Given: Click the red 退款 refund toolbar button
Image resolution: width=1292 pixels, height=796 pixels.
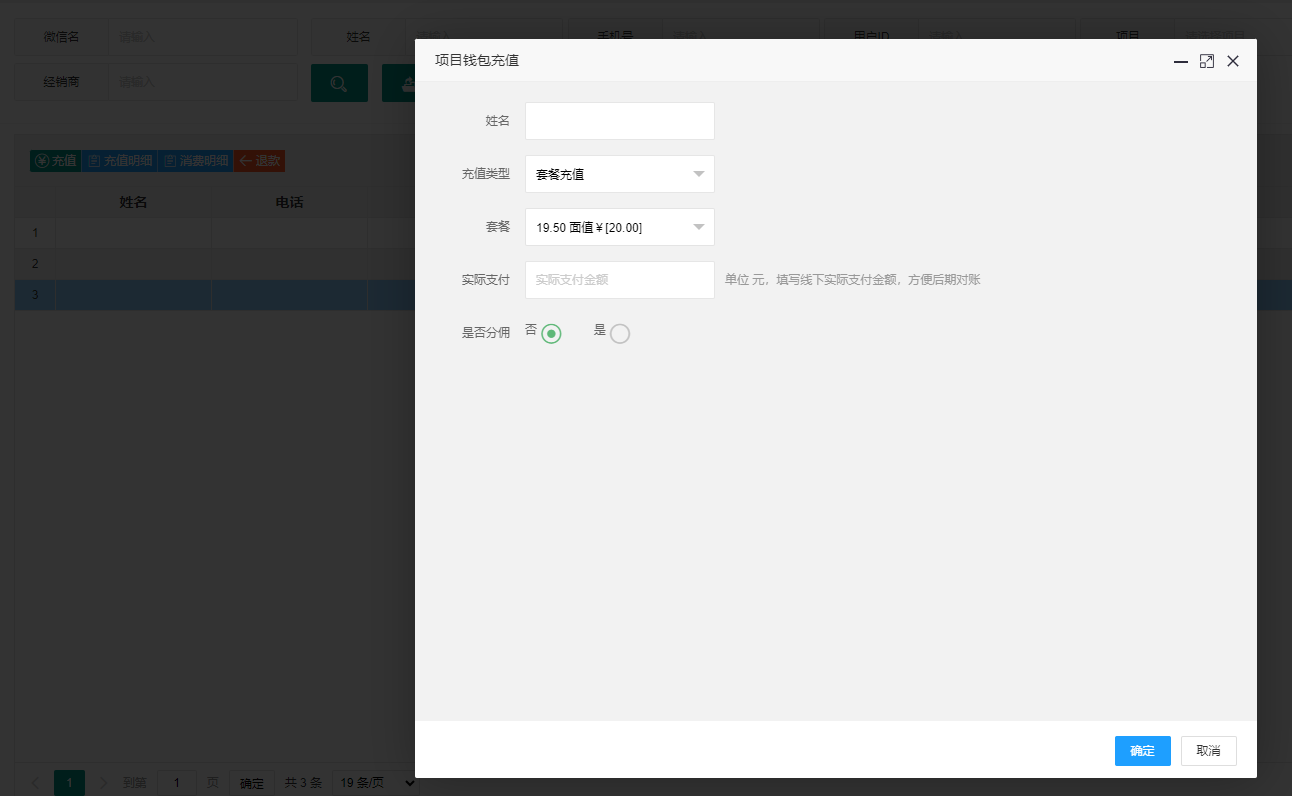Looking at the screenshot, I should (x=260, y=160).
